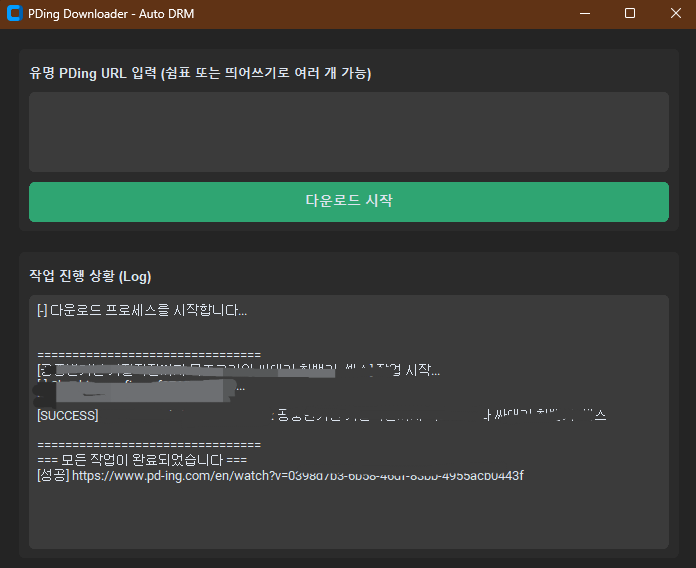Click the [SUCCESS] log entry
Viewport: 696px width, 568px height.
pyautogui.click(x=68, y=416)
